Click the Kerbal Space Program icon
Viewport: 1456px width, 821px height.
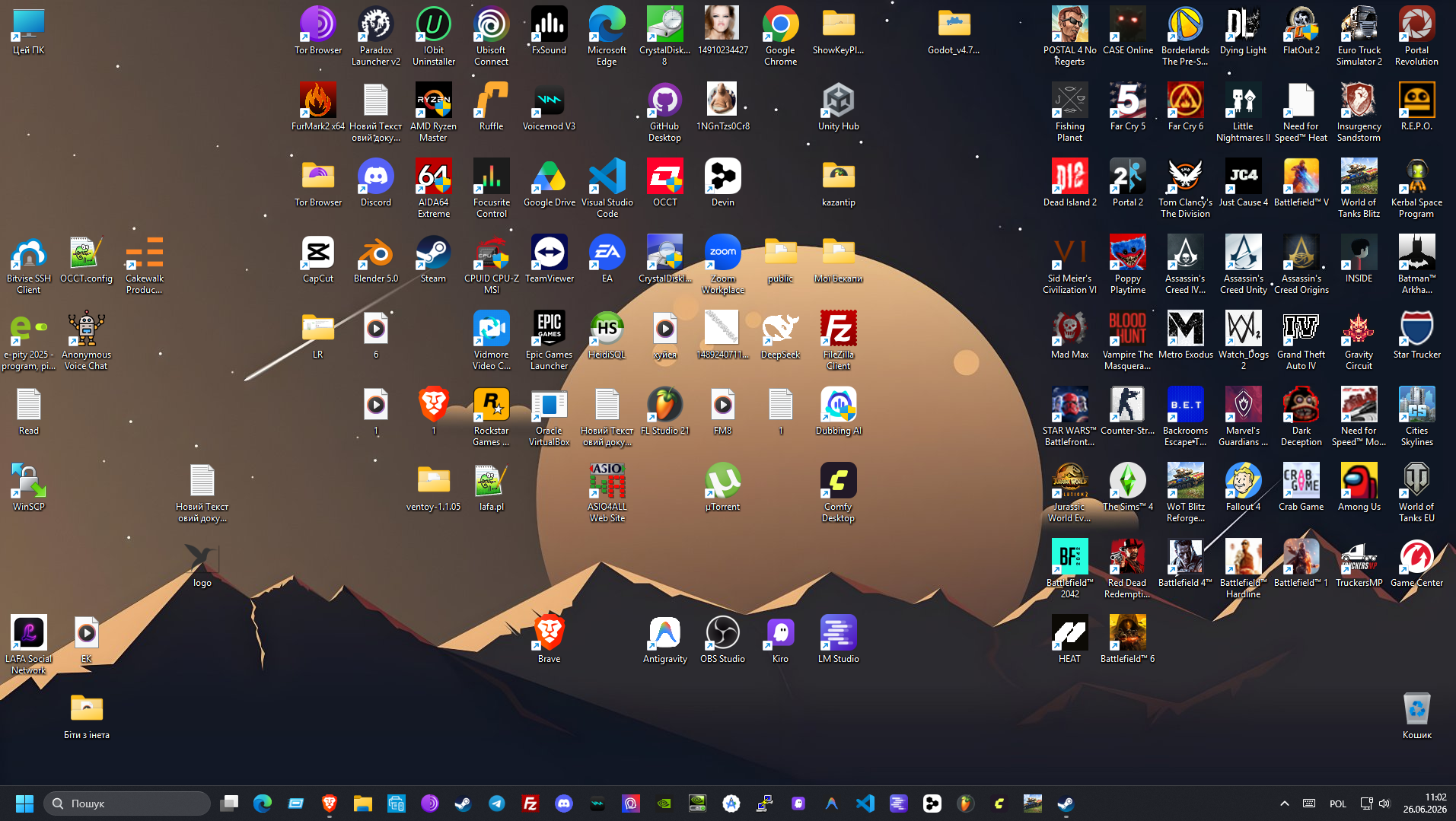pyautogui.click(x=1417, y=188)
